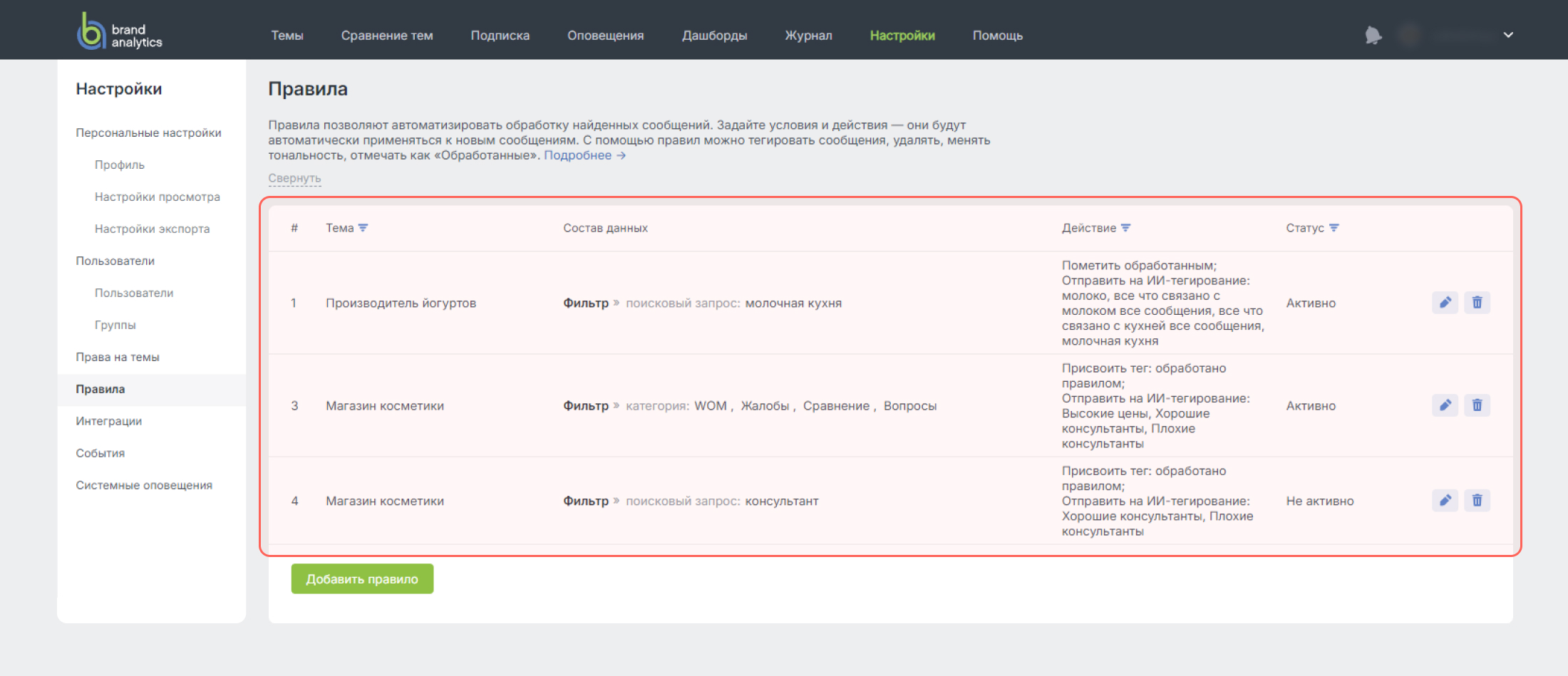The width and height of the screenshot is (1568, 676).
Task: Select Настройки in the top bar
Action: 902,36
